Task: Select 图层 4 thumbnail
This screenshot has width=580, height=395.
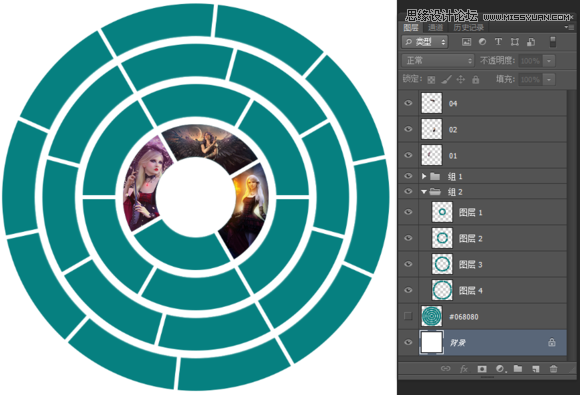Action: pyautogui.click(x=442, y=290)
